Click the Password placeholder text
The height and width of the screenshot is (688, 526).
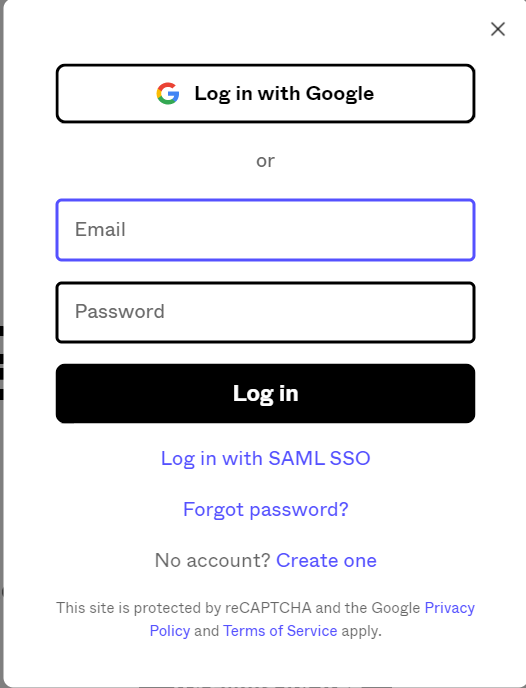tap(120, 312)
